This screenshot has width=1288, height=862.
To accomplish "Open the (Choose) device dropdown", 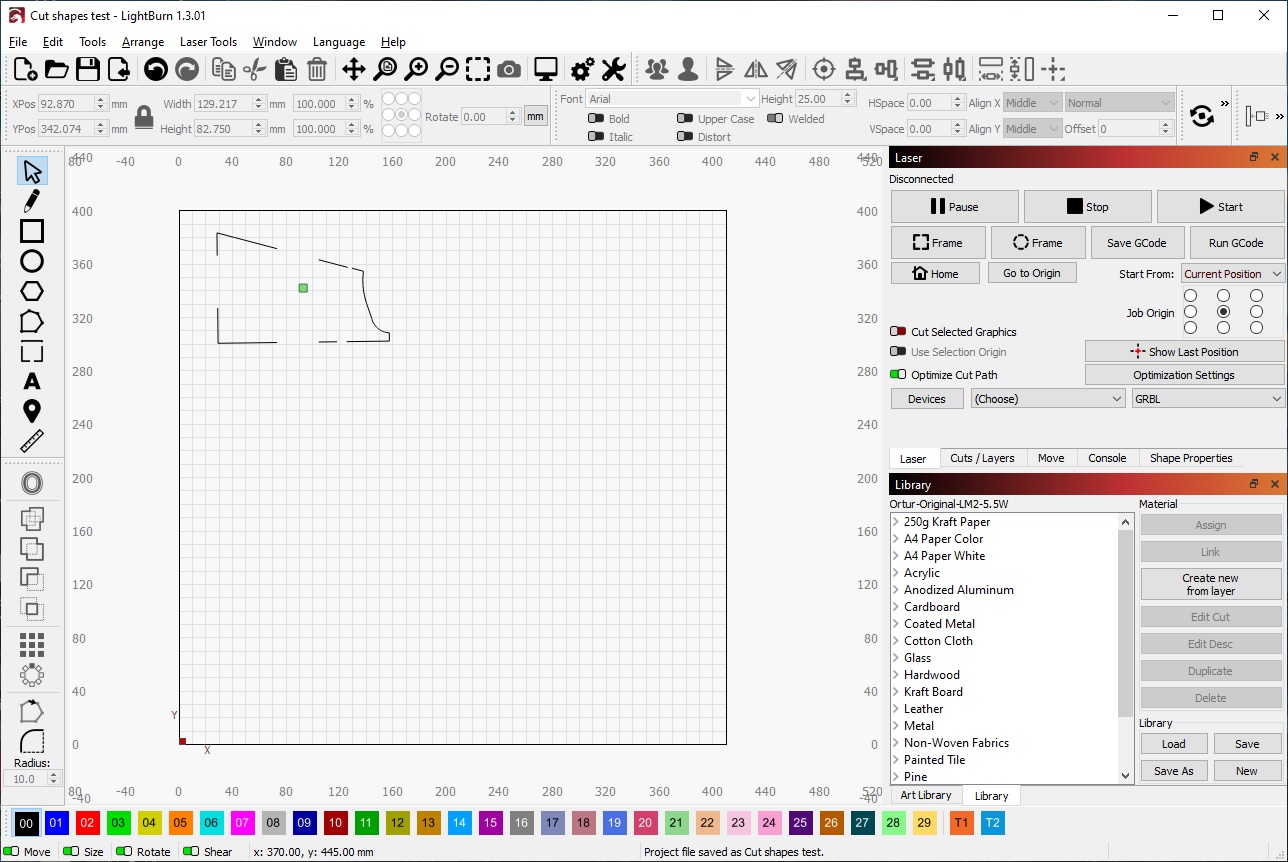I will click(x=1048, y=399).
